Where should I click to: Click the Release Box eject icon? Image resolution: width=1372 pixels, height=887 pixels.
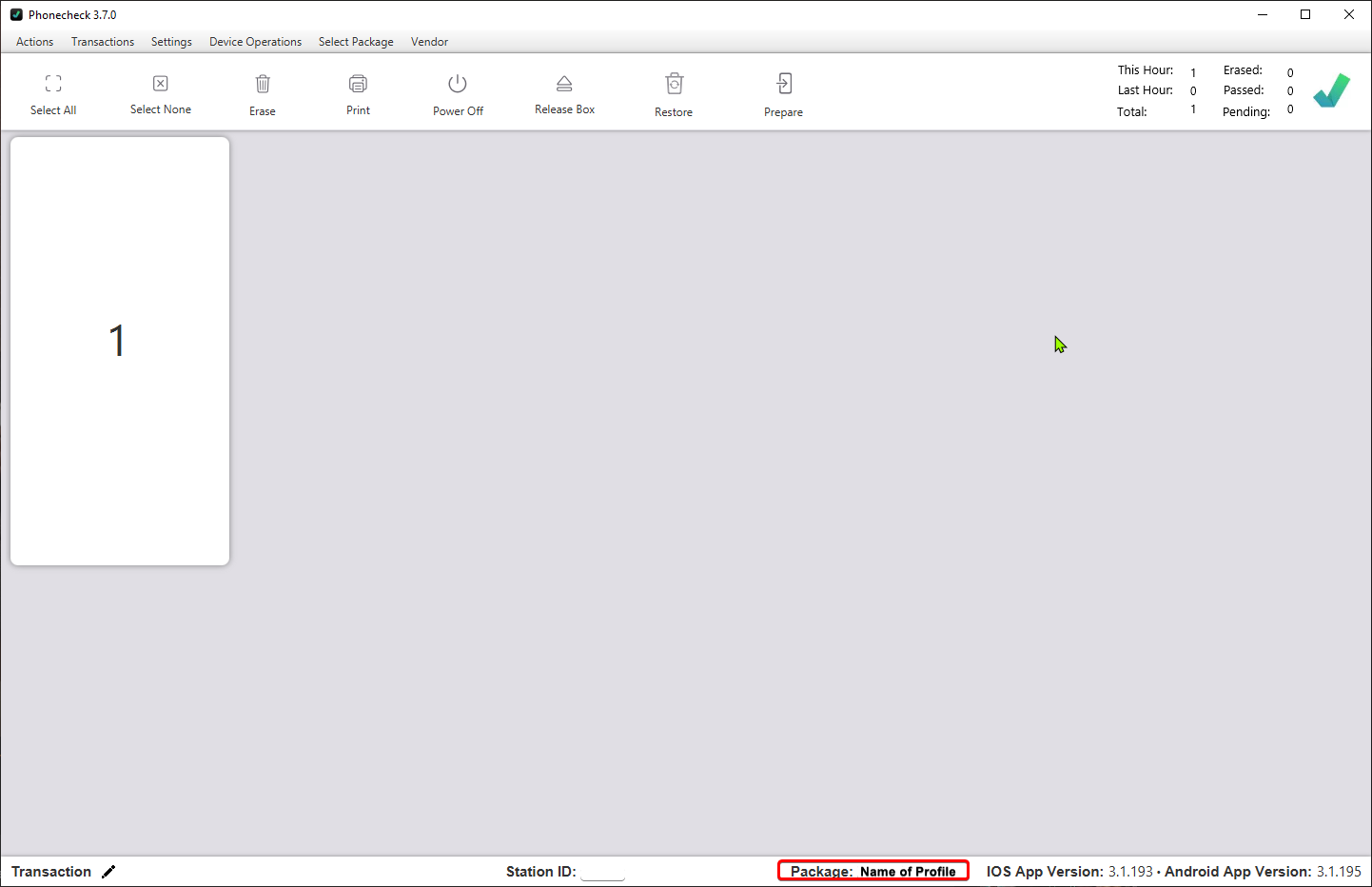pyautogui.click(x=564, y=84)
